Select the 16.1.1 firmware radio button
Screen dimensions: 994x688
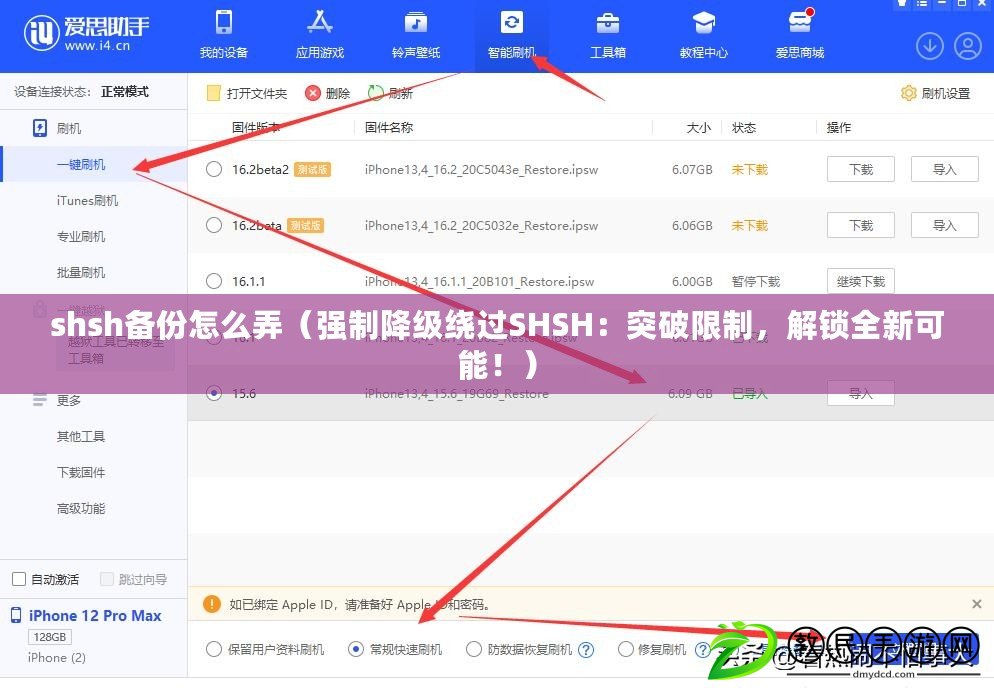point(214,281)
